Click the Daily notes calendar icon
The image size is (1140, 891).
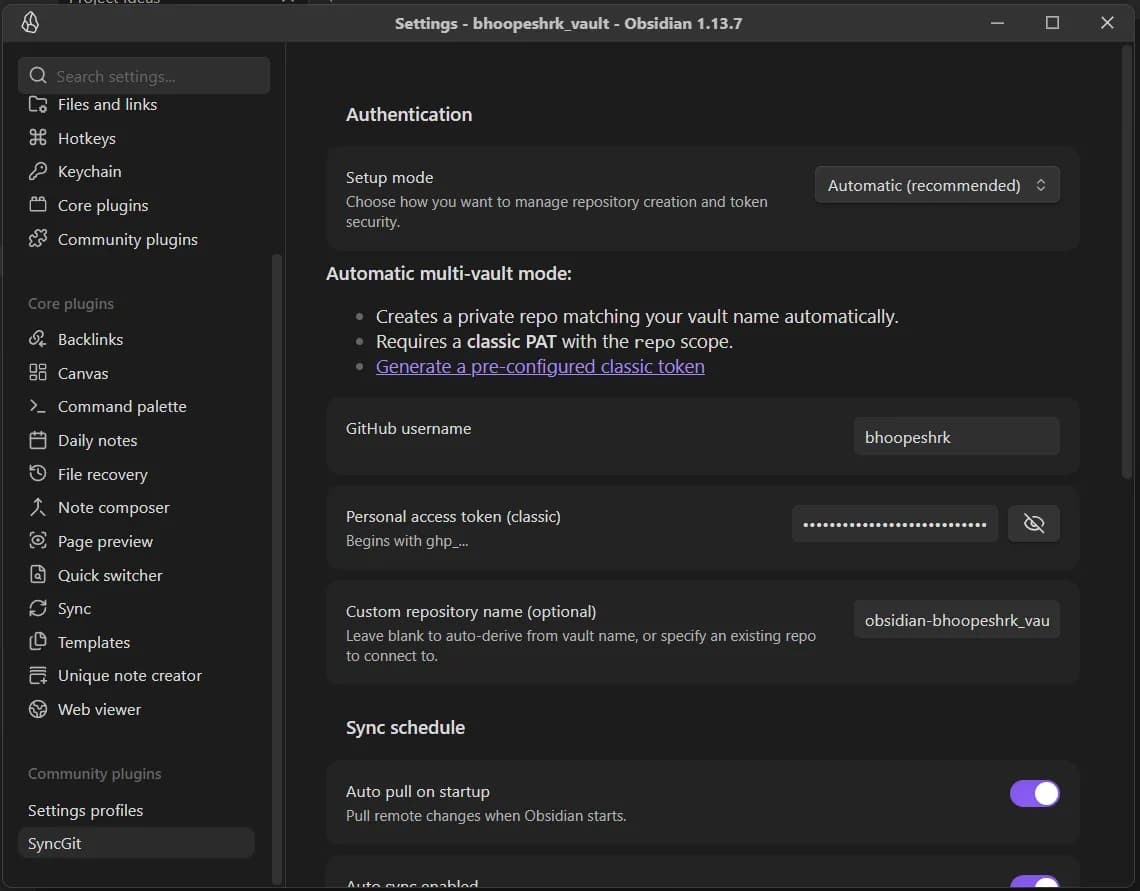[38, 440]
